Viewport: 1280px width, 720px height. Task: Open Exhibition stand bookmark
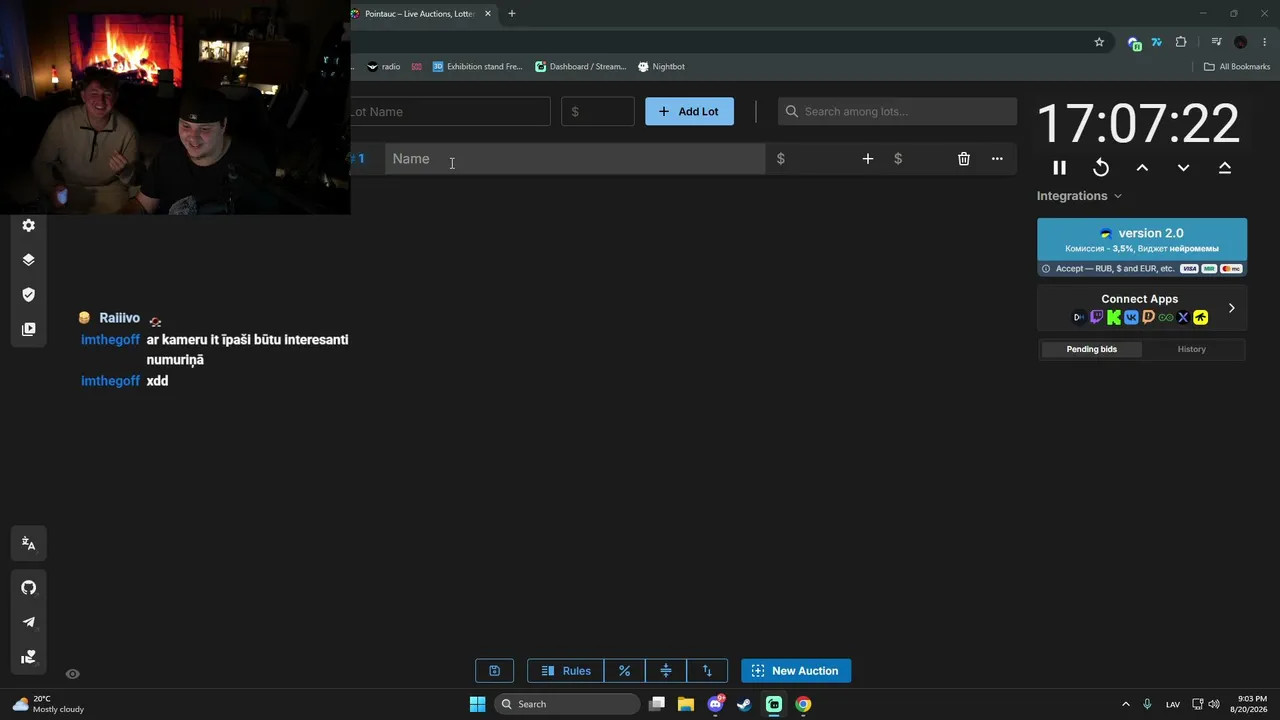477,67
